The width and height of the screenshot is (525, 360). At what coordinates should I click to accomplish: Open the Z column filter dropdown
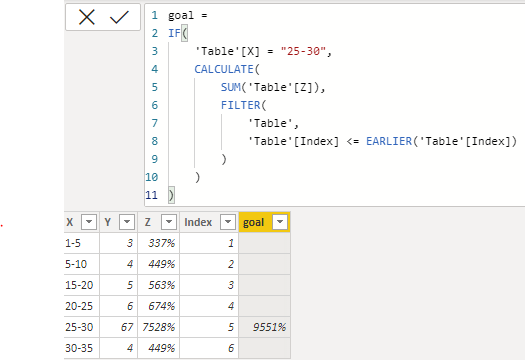(x=169, y=222)
